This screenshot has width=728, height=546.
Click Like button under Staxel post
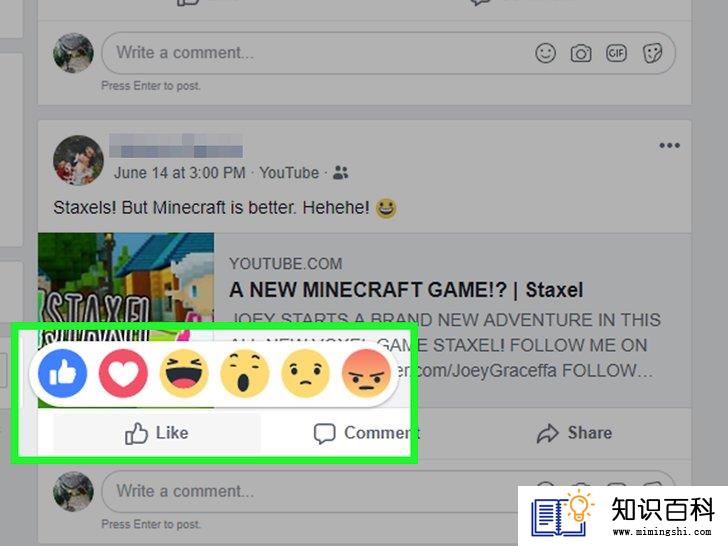point(157,433)
